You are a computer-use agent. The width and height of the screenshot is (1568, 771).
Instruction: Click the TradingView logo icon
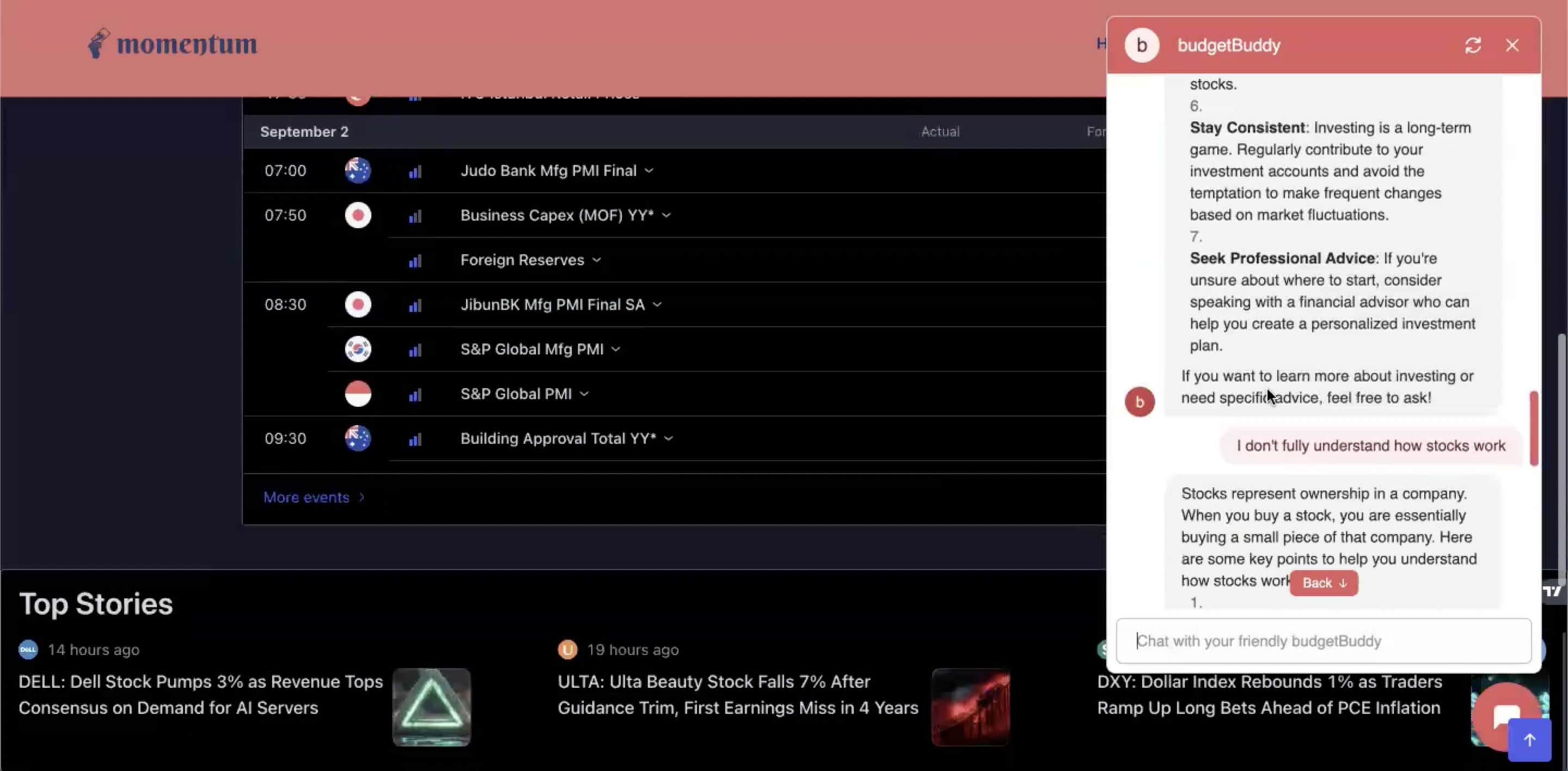(x=1552, y=591)
